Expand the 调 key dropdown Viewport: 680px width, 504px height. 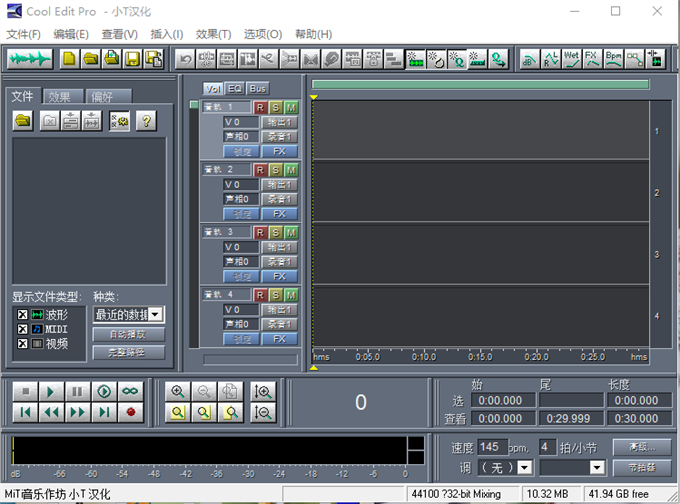[525, 467]
